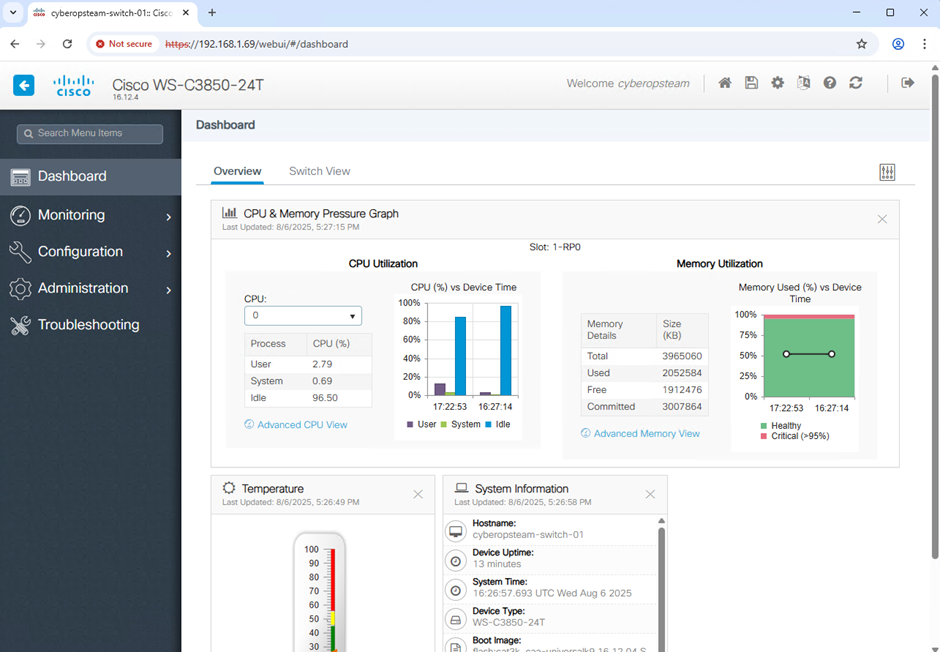Viewport: 940px width, 652px height.
Task: Close the Temperature panel
Action: coord(418,494)
